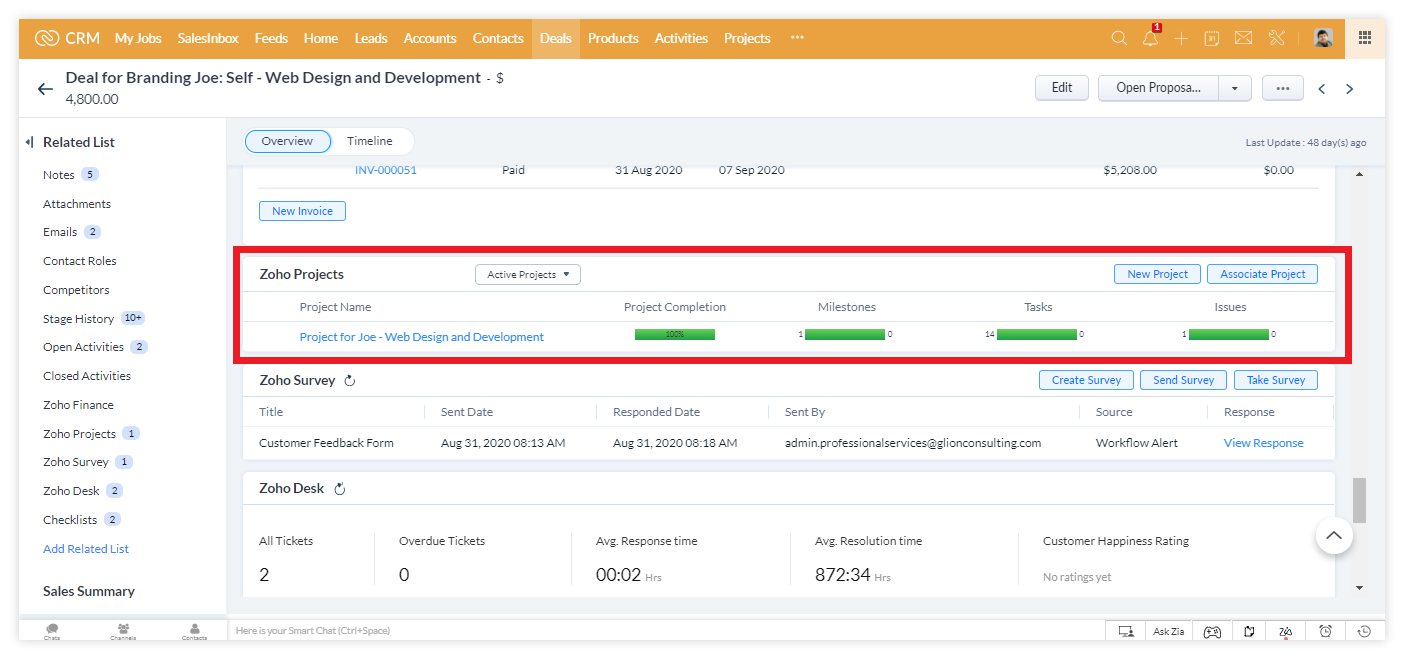Go back using the left arrow

tap(45, 89)
